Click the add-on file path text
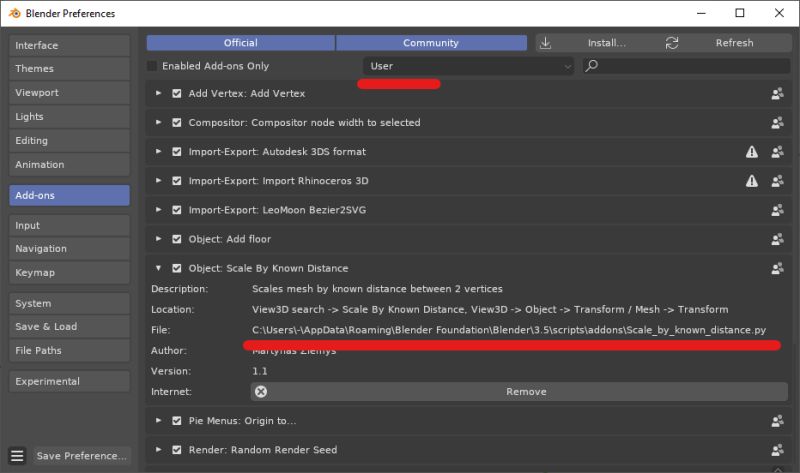800x473 pixels. (x=509, y=330)
